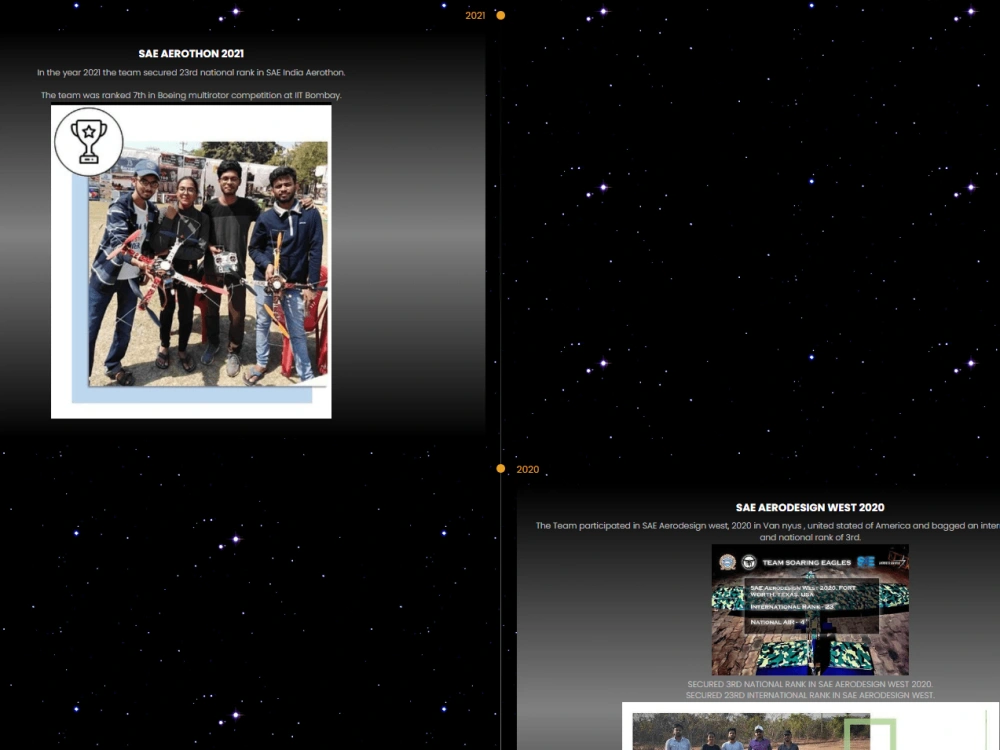The height and width of the screenshot is (750, 1000).
Task: Select the 2021 timeline marker dot
Action: (501, 15)
